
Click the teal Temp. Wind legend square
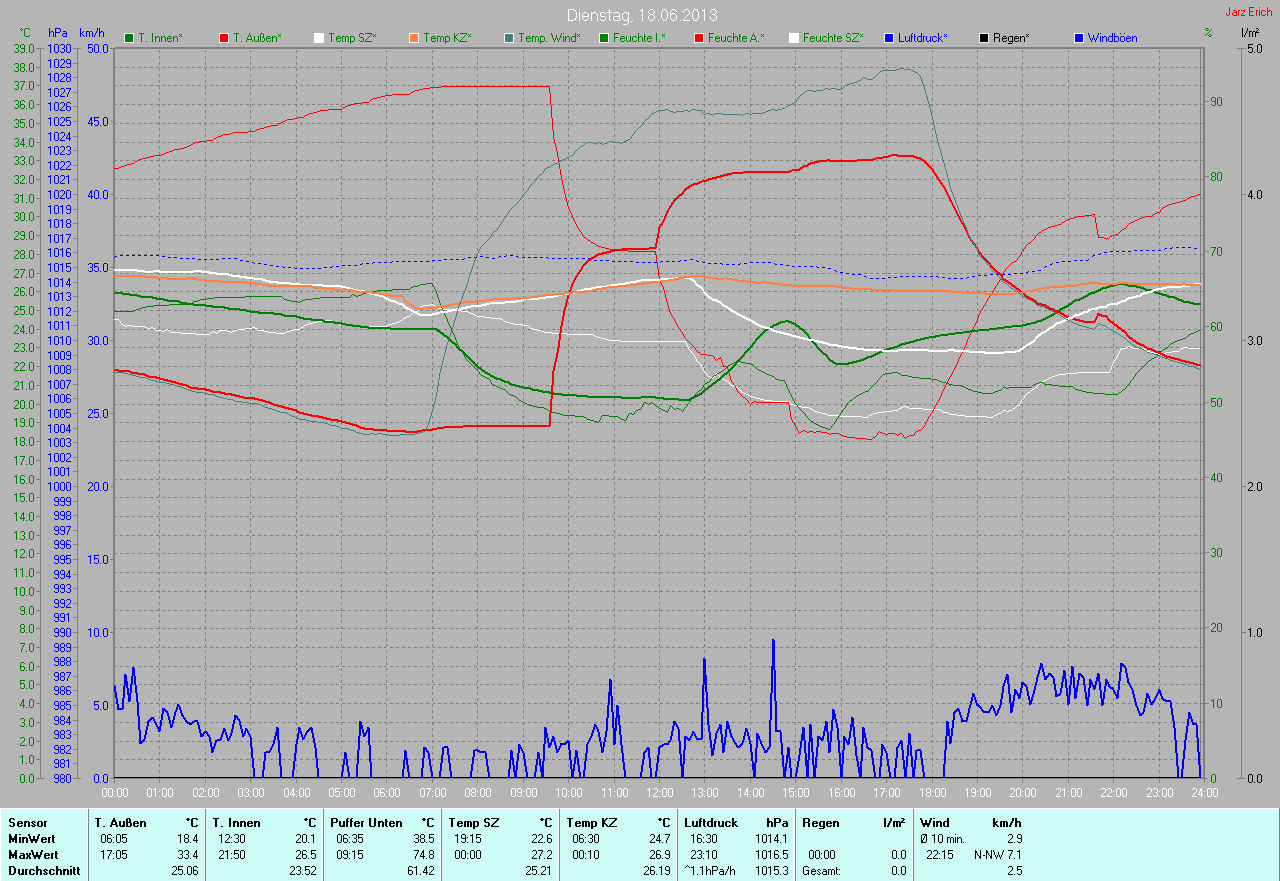508,38
